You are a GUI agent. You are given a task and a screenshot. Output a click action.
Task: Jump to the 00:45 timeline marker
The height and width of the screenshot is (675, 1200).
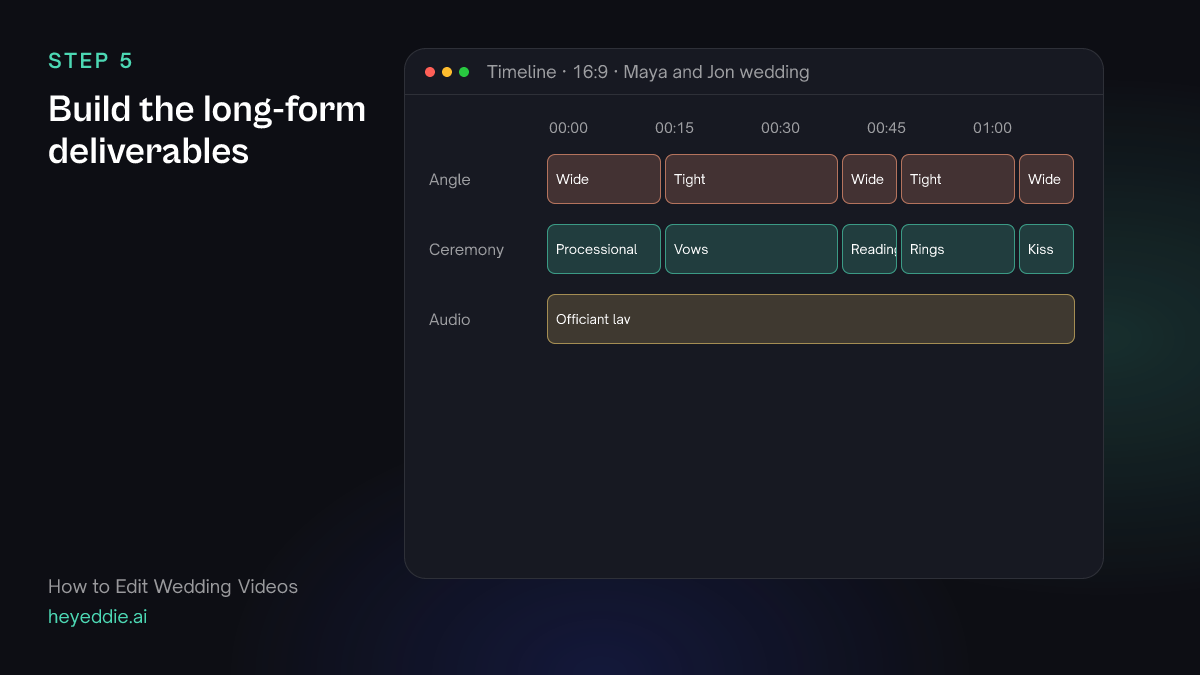886,128
